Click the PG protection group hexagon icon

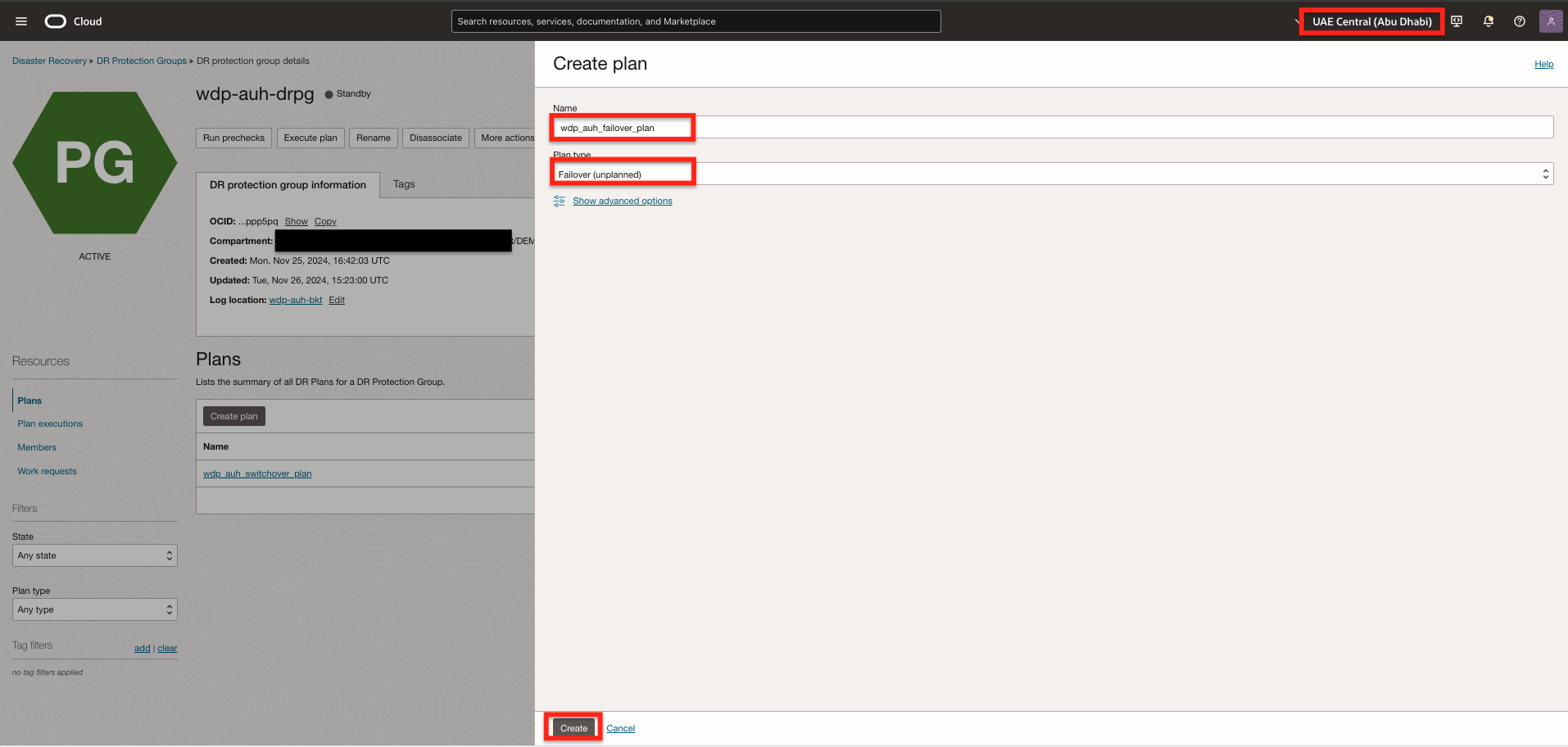[x=95, y=162]
